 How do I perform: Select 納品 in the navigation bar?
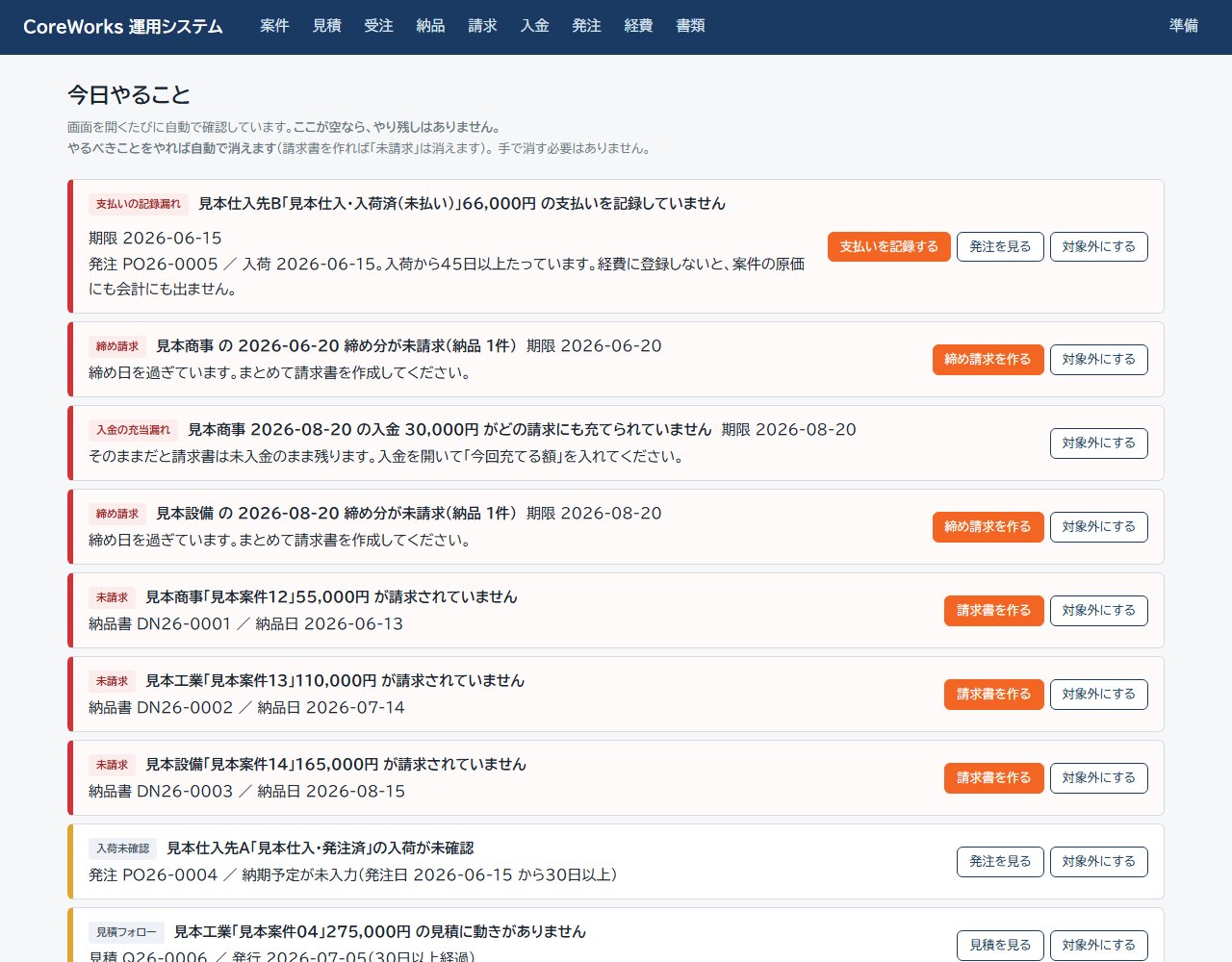click(x=430, y=26)
